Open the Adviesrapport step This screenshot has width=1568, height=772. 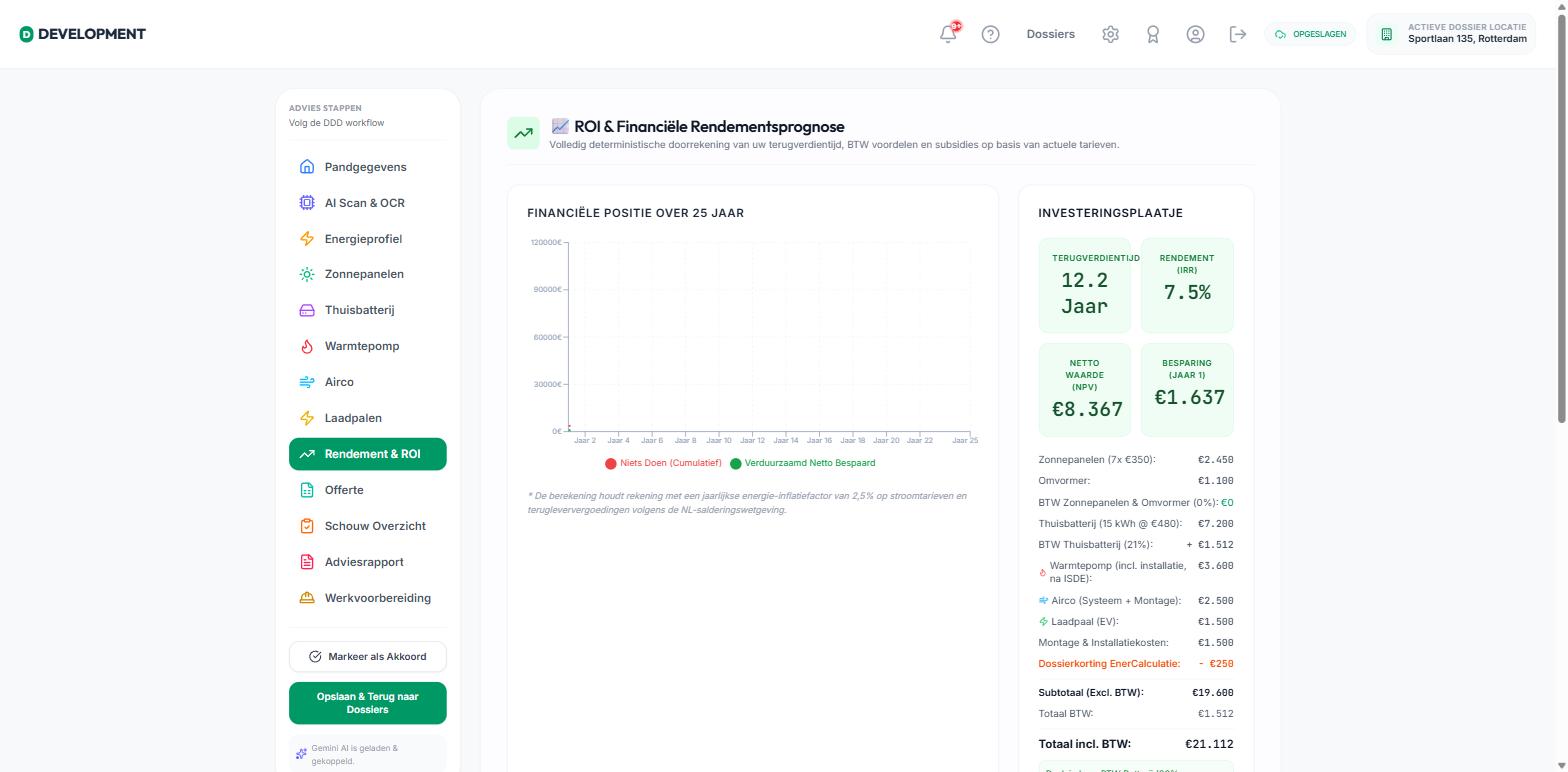coord(368,562)
